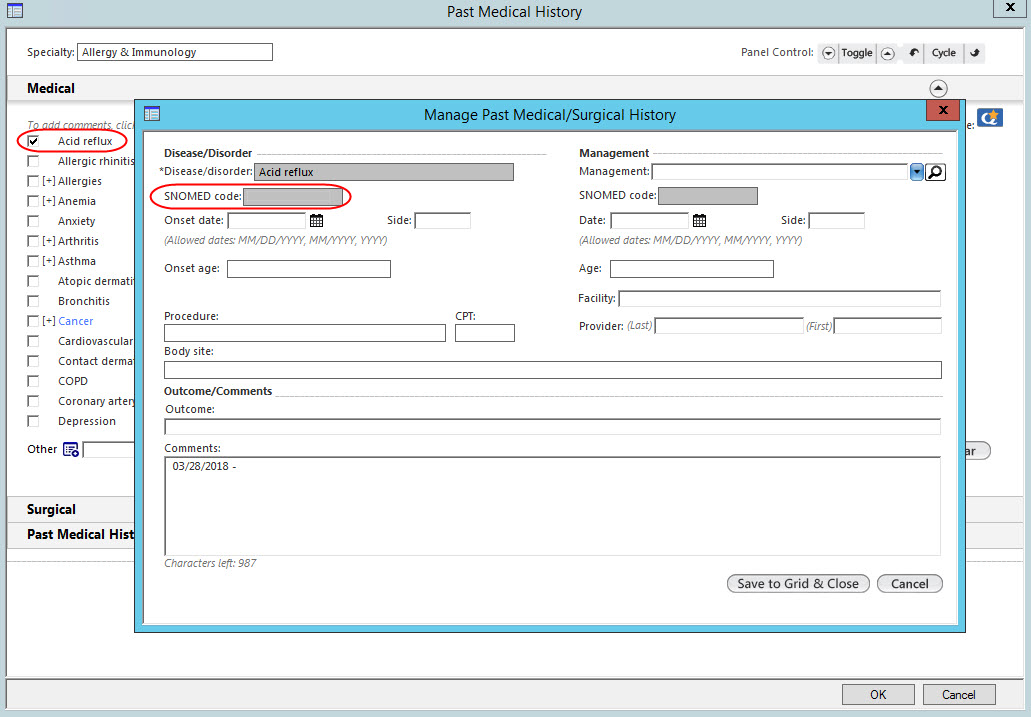Click Management Age input field
1031x717 pixels.
pos(692,269)
